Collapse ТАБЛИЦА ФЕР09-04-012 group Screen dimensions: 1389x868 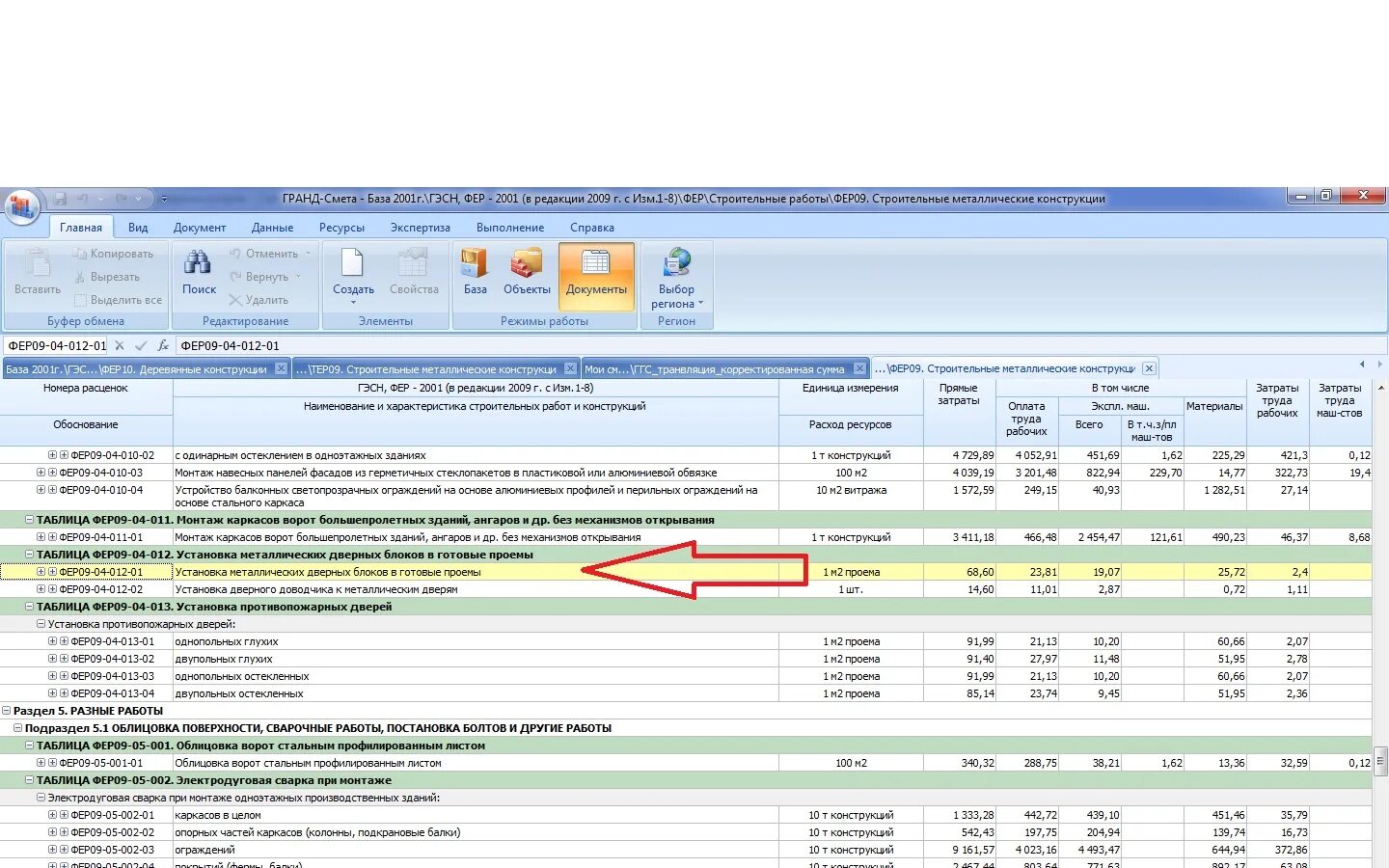coord(29,555)
